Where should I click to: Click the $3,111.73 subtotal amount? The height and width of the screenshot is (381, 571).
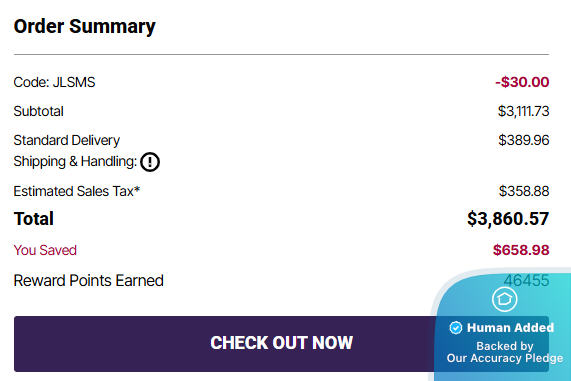tap(523, 111)
